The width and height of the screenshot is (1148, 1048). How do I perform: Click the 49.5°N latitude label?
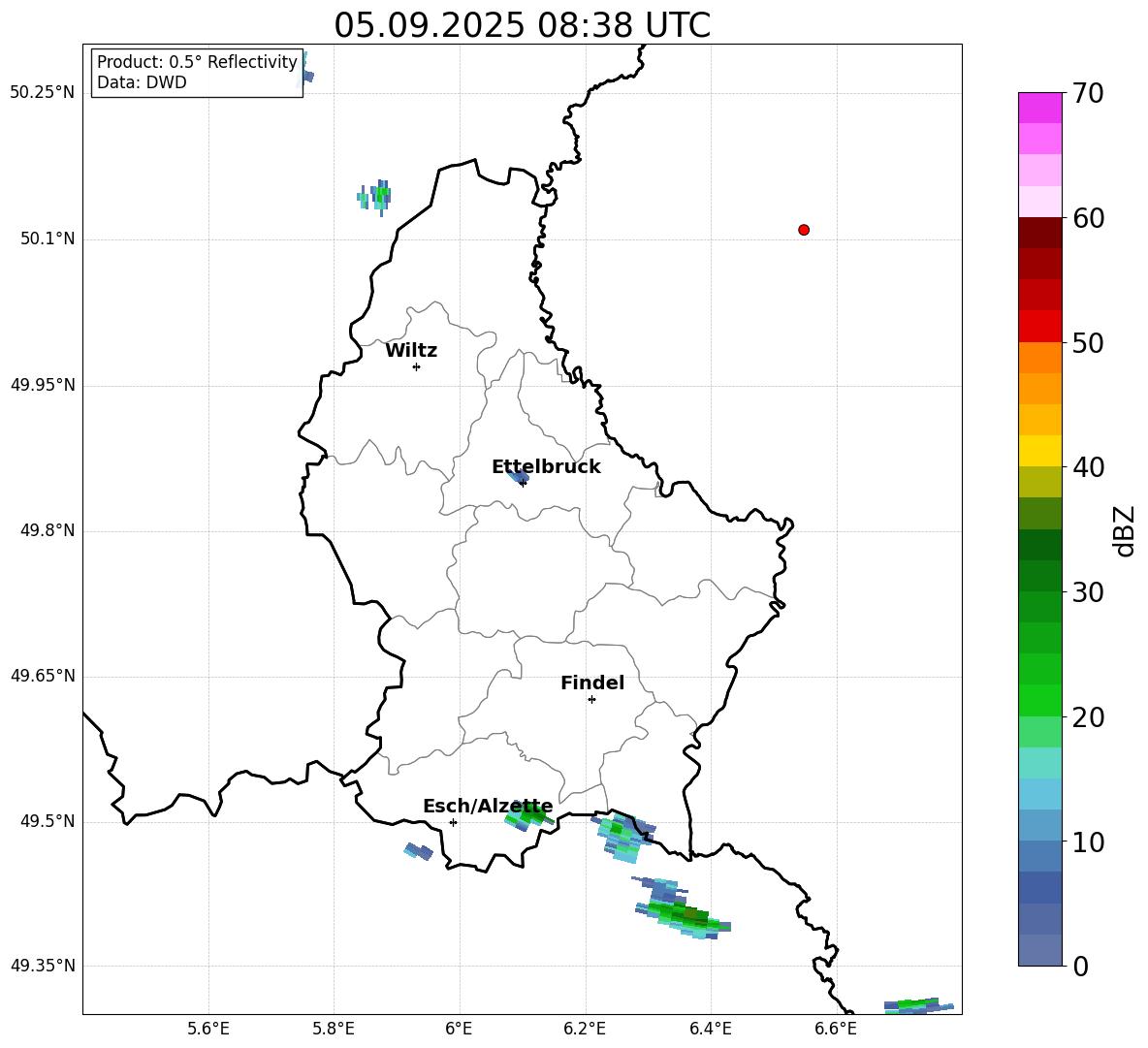tap(48, 822)
